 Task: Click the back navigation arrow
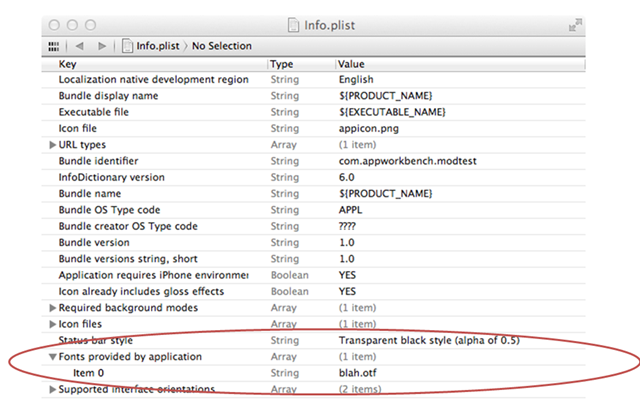pos(81,46)
